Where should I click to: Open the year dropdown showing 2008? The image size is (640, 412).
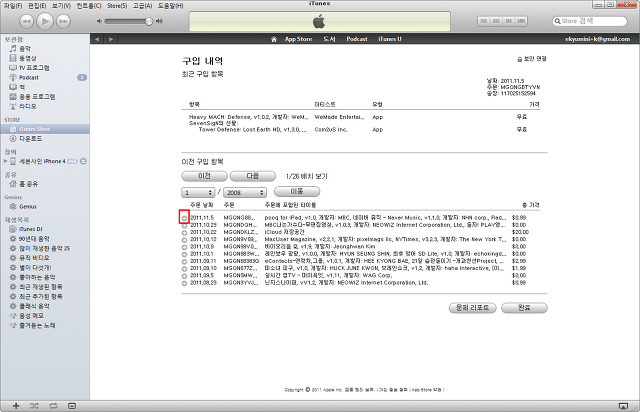click(244, 192)
